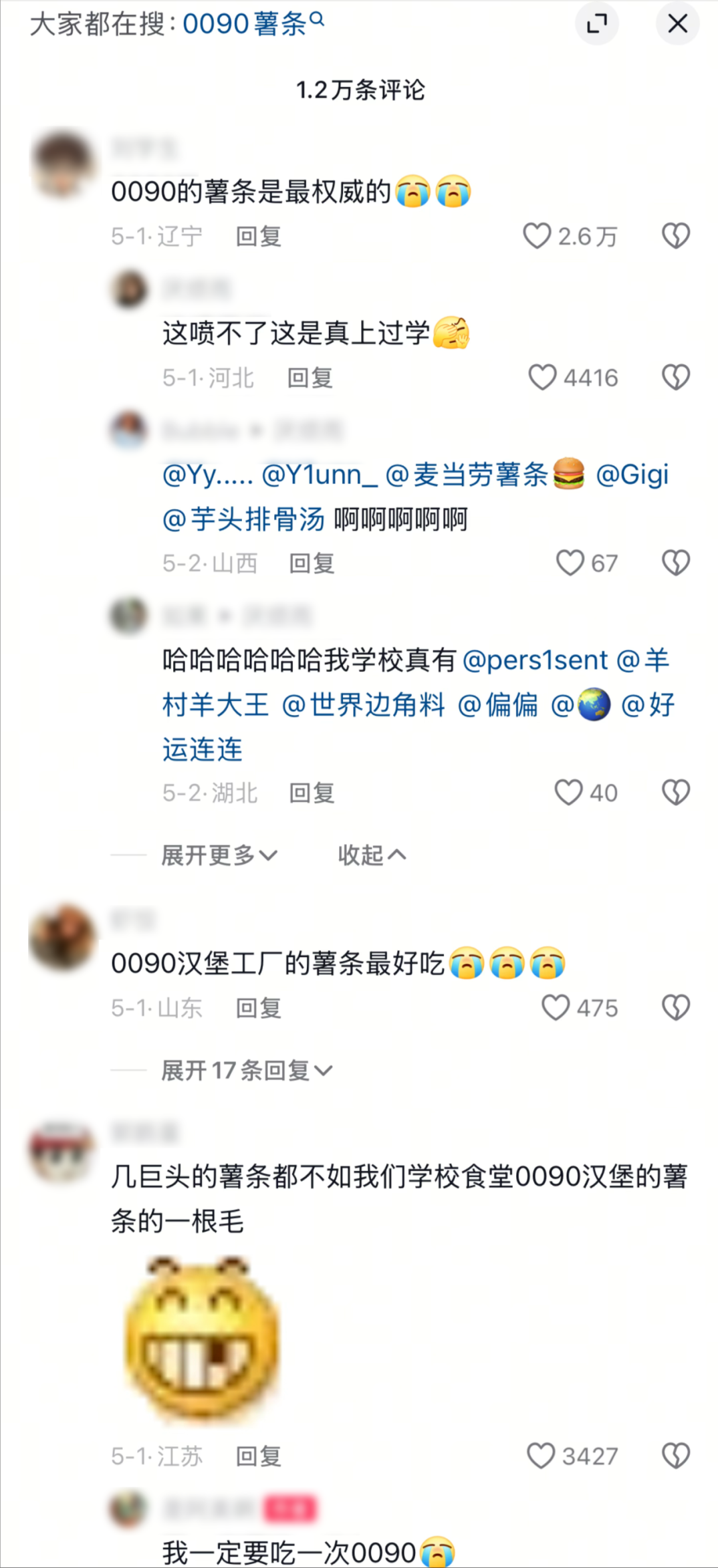Expand the comments panel to full screen
This screenshot has height=1568, width=718.
596,24
